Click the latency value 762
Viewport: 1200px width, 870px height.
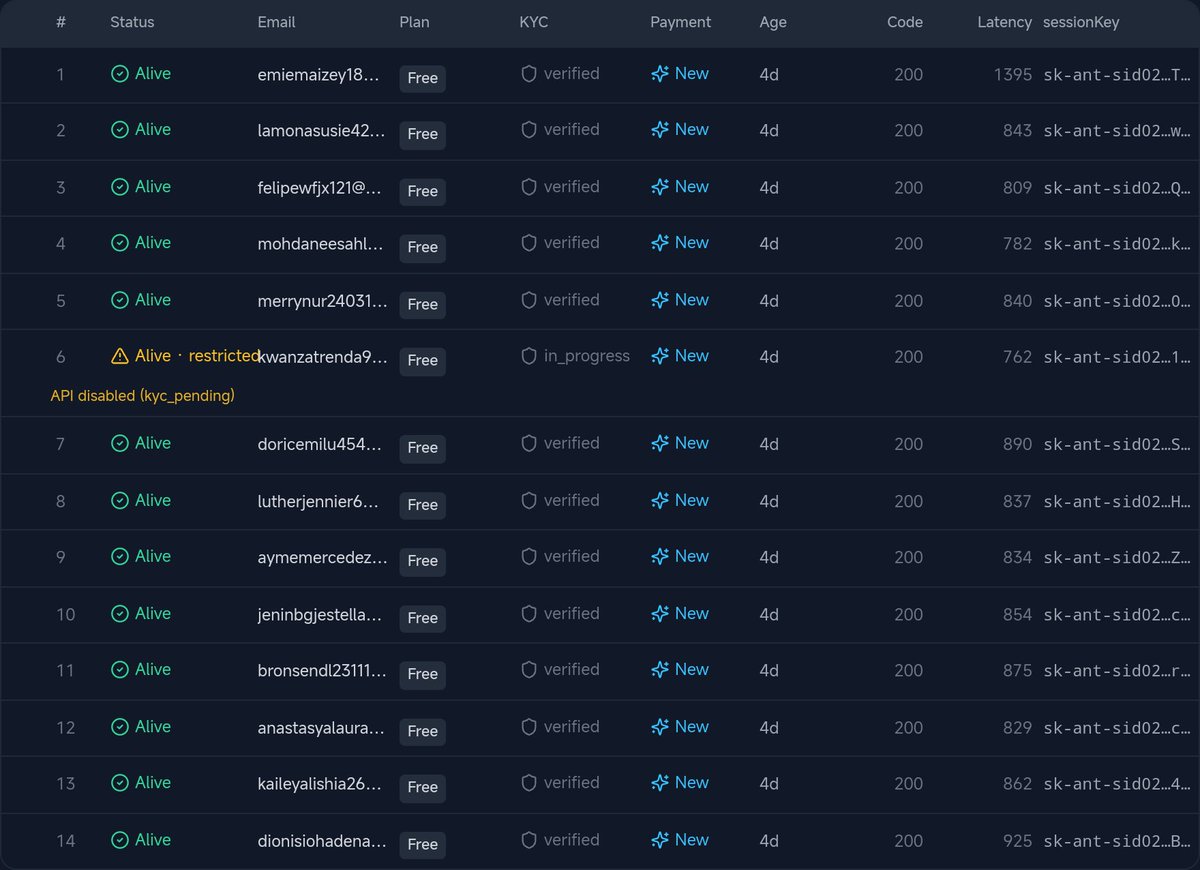[1018, 356]
